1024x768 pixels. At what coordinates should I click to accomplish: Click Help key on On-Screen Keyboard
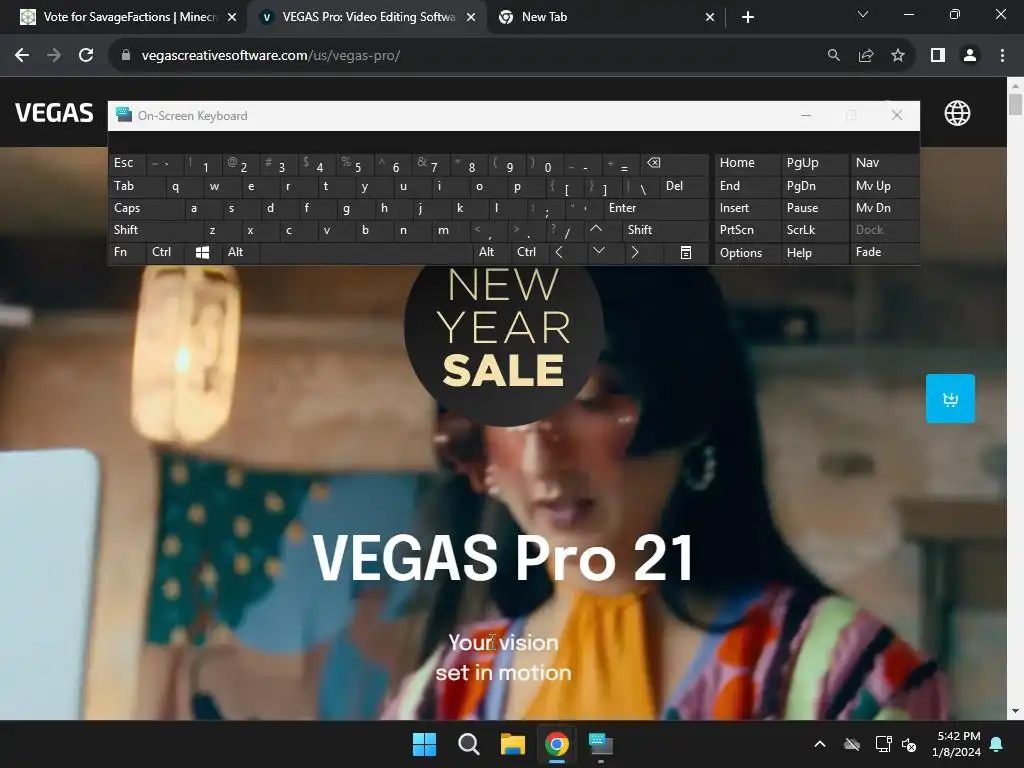point(814,253)
